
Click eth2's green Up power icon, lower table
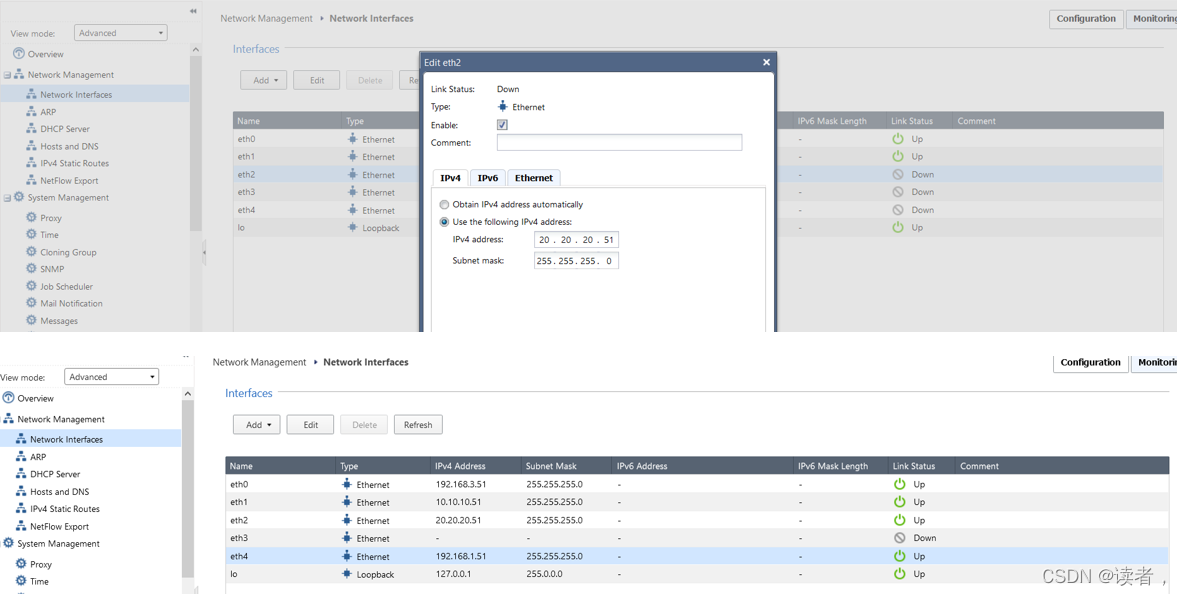click(x=899, y=520)
